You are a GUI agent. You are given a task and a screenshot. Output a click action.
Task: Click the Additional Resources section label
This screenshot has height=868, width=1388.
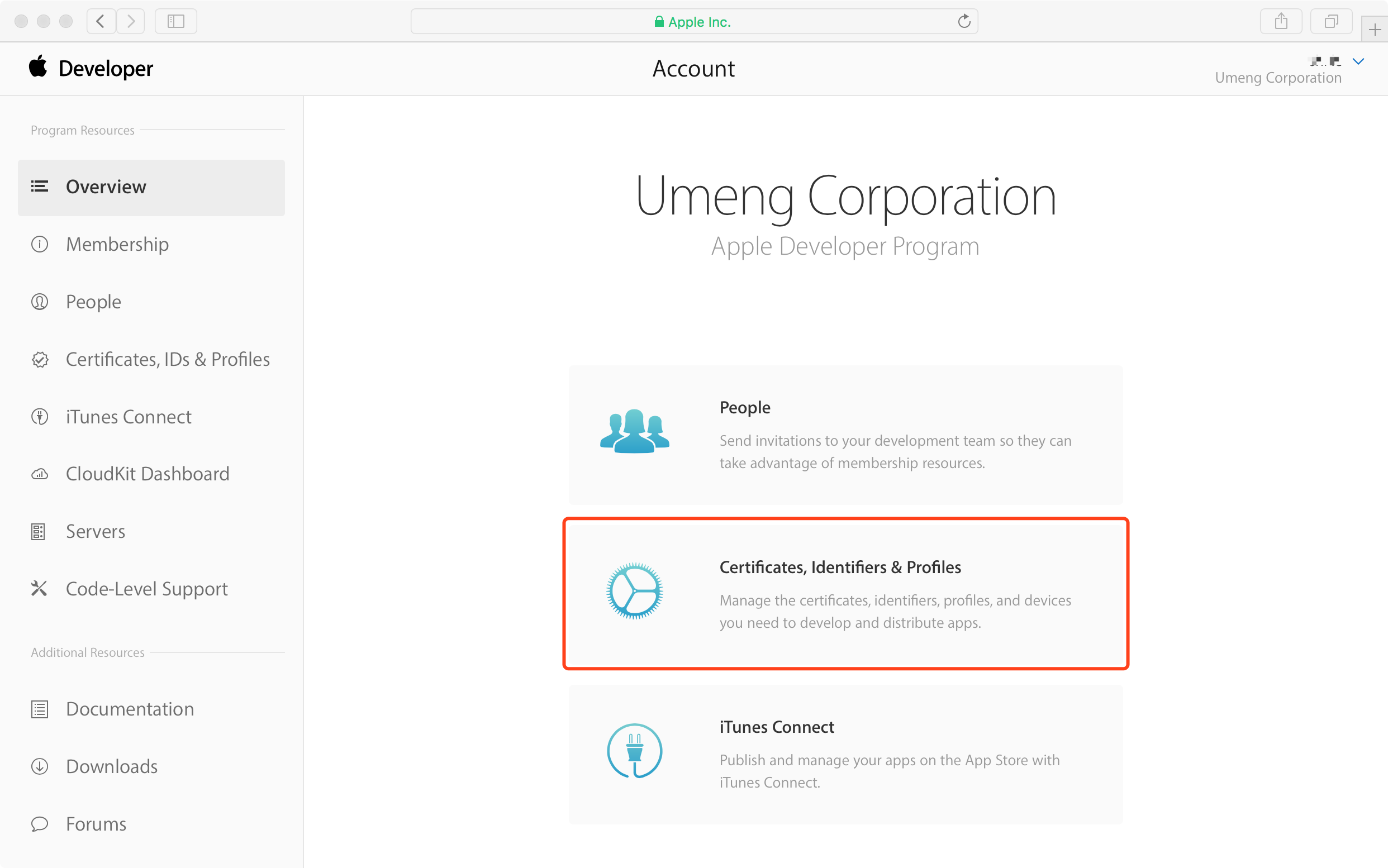pos(88,653)
